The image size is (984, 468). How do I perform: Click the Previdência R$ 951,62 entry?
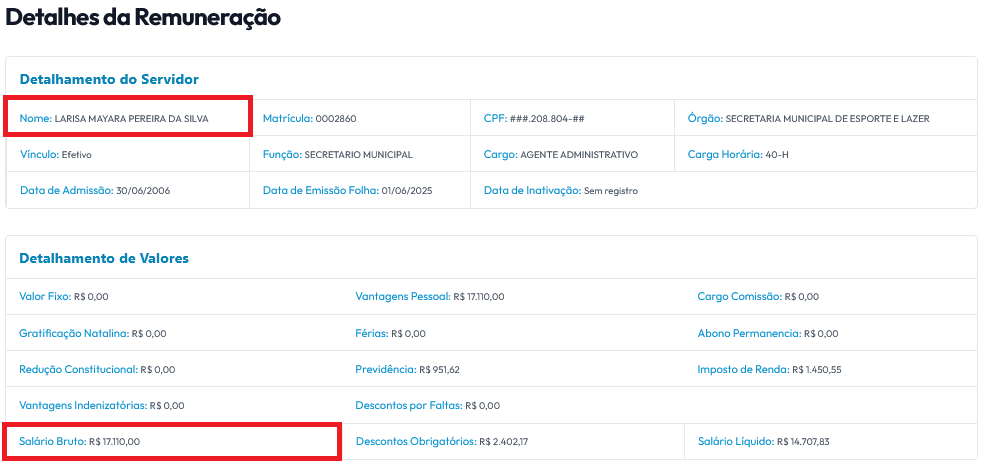(x=407, y=370)
